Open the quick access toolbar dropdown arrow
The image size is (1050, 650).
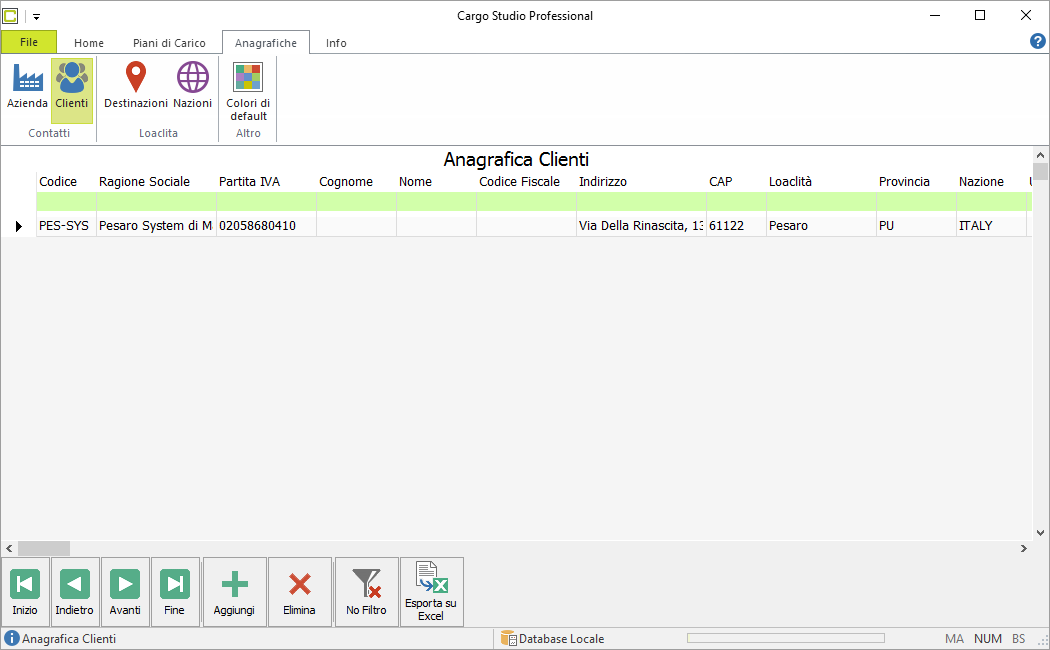click(36, 17)
